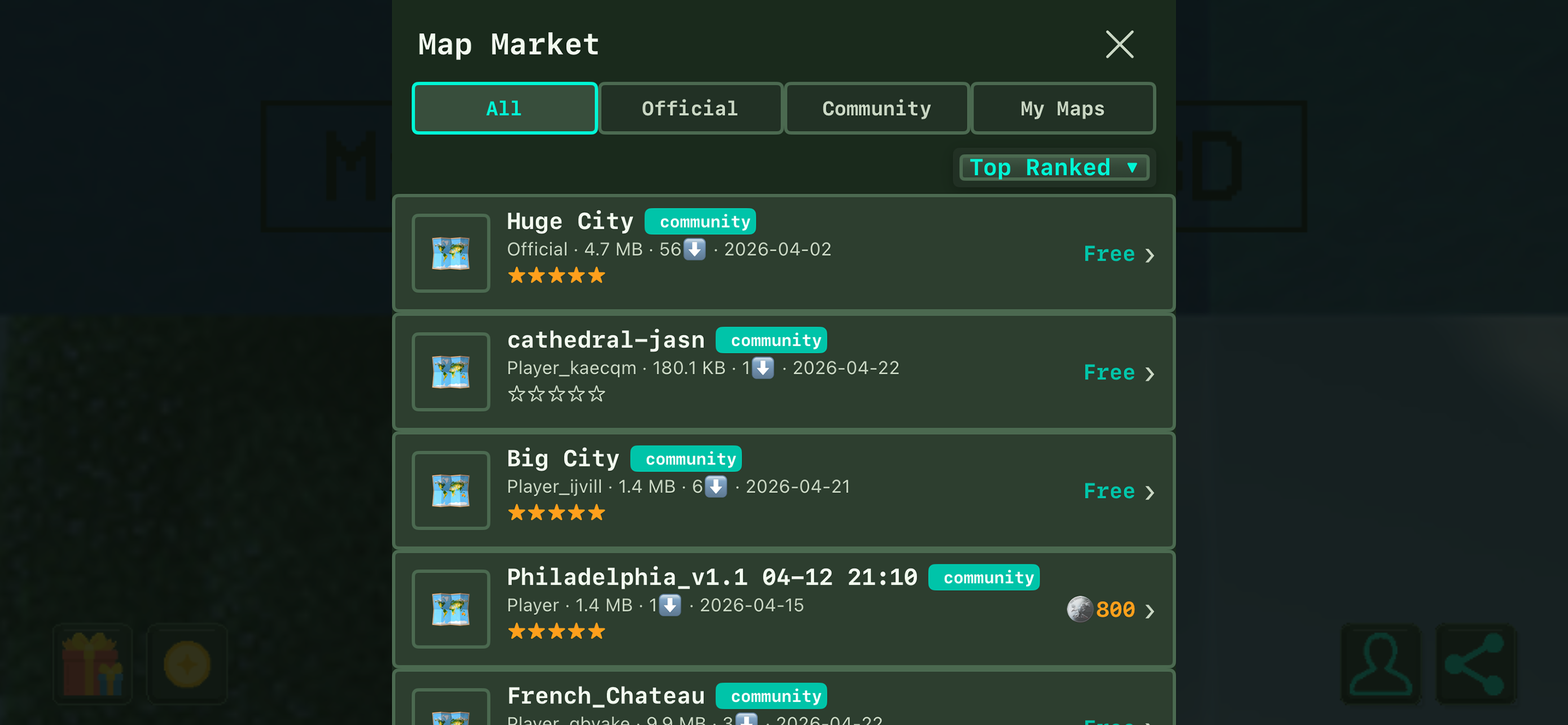Click the community tag on Philadelphia_v1.1
This screenshot has height=725, width=1568.
pyautogui.click(x=984, y=578)
